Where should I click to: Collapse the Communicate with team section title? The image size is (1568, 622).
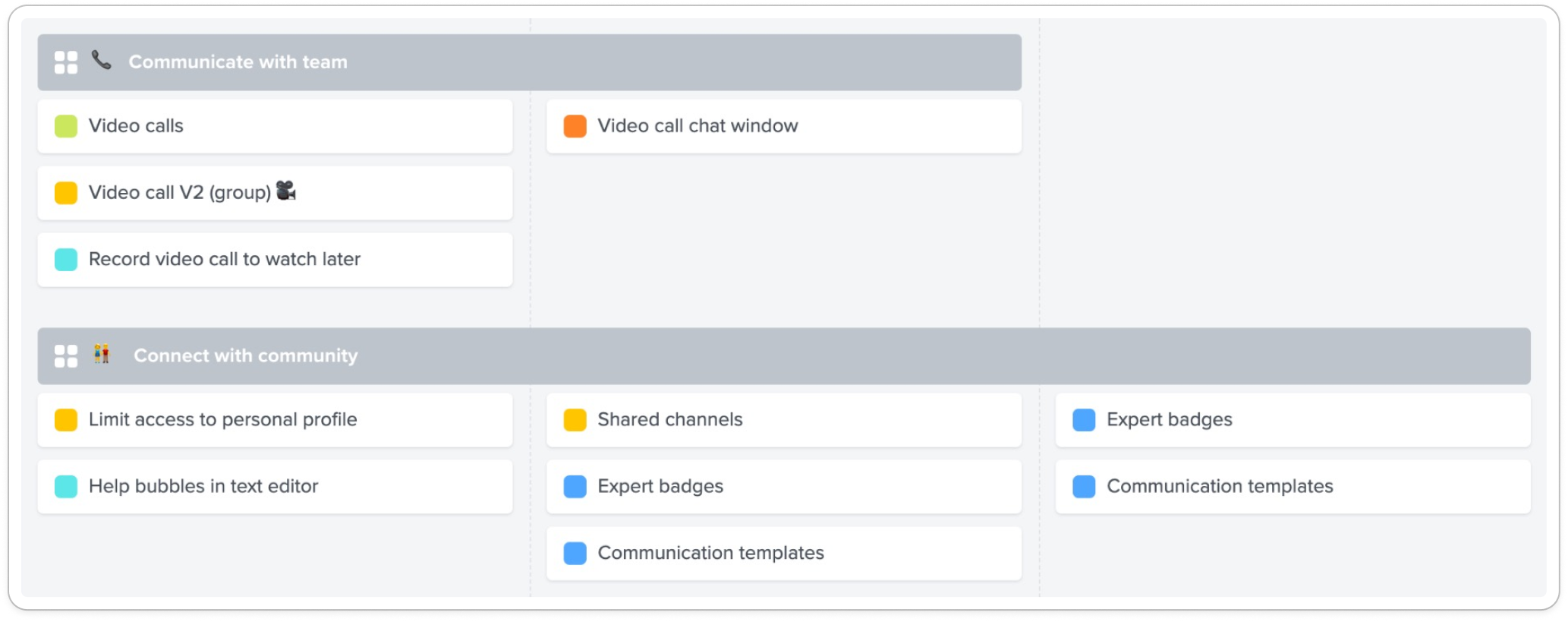[x=238, y=62]
